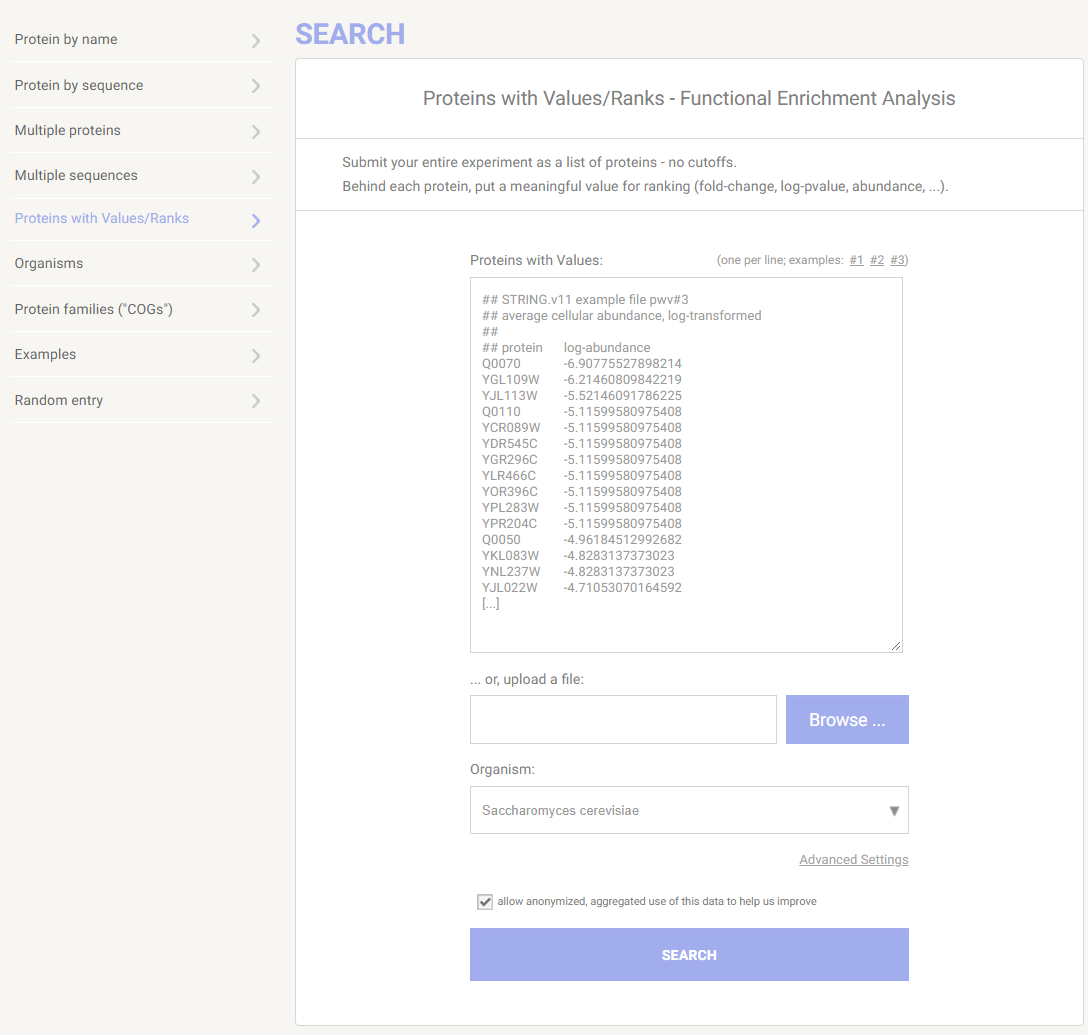Click the arrow icon for Random entry
Screen dimensions: 1088x1035
pyautogui.click(x=256, y=401)
